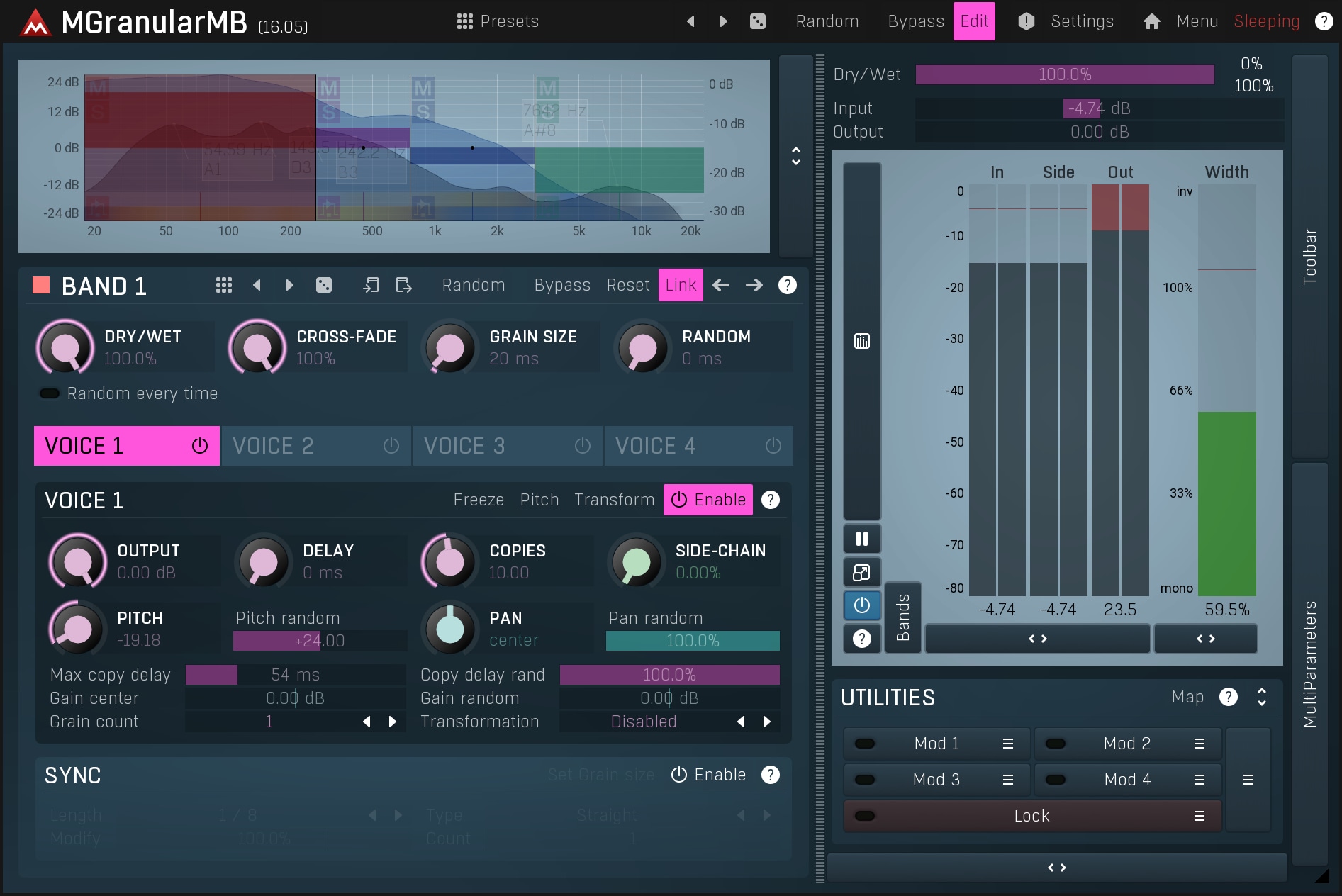
Task: Expand the Utilities section arrows
Action: 1262,697
